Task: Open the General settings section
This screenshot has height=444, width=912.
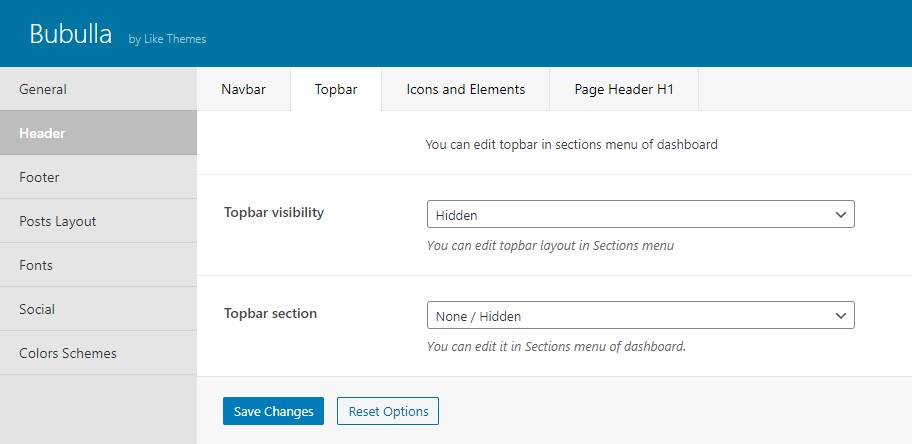Action: [x=98, y=89]
